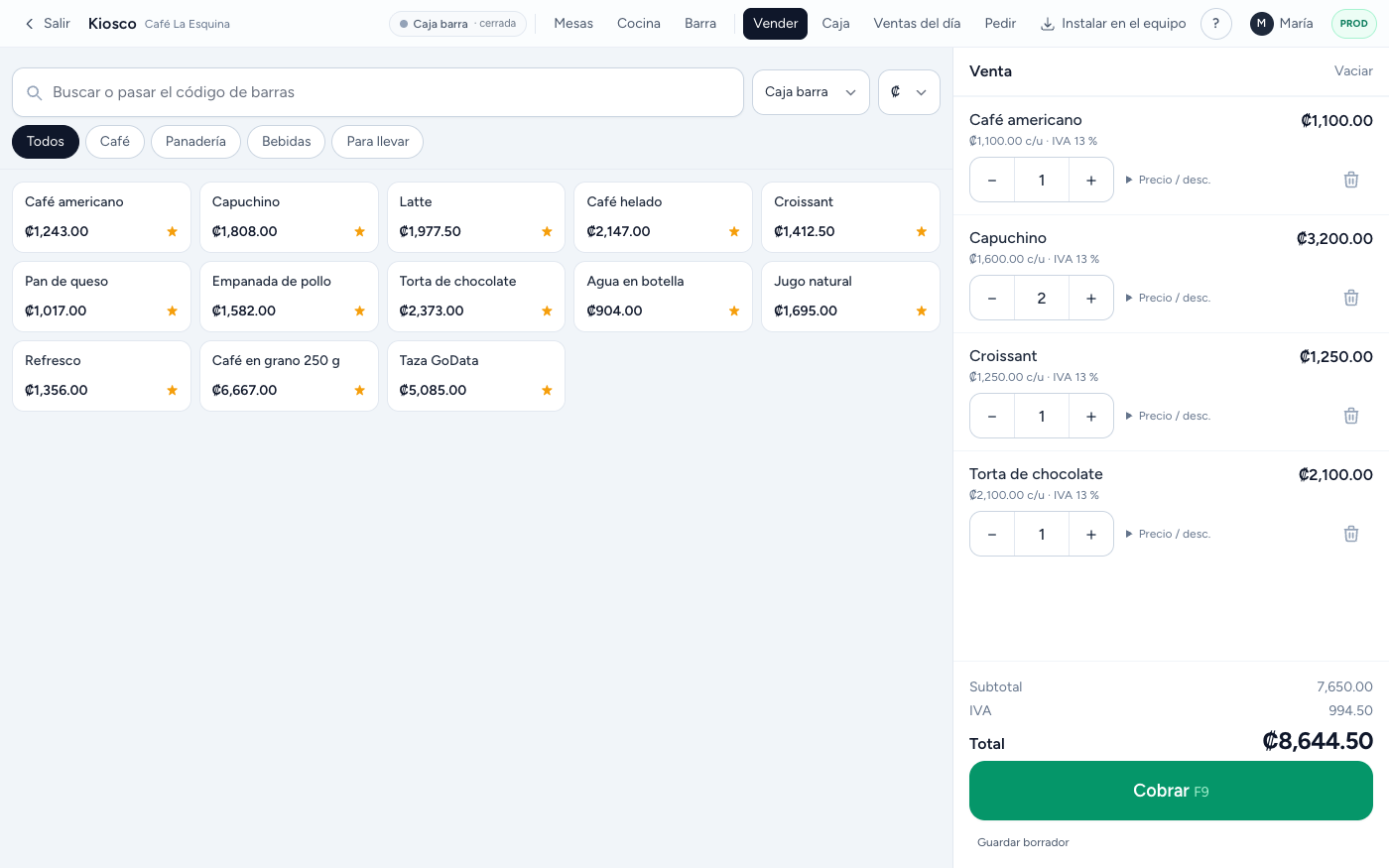1389x868 pixels.
Task: Open the Caja tab in the top navigation
Action: coord(835,24)
